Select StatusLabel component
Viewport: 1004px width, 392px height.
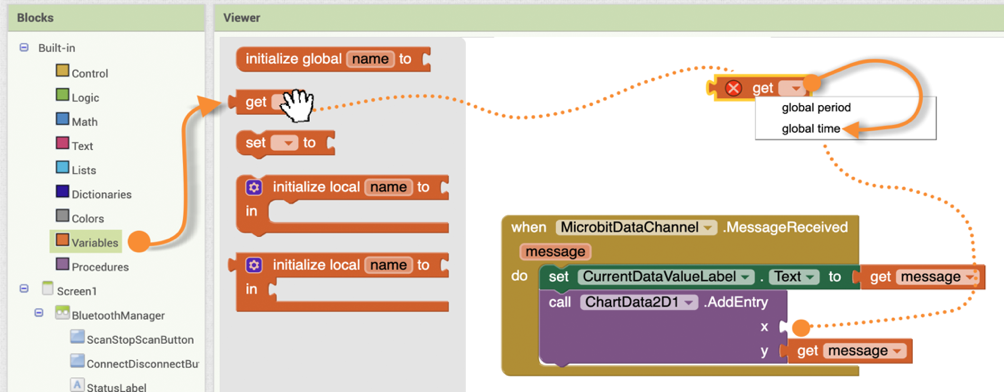click(x=117, y=387)
